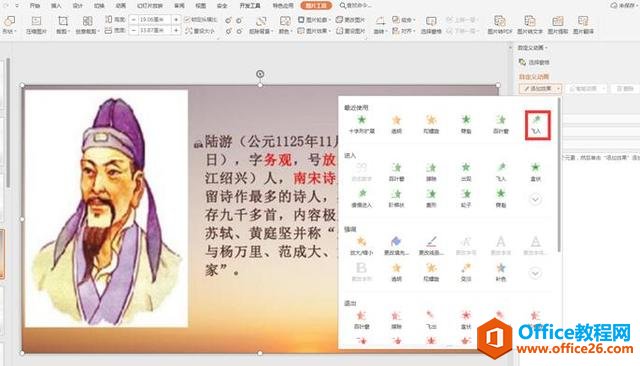Click the 更改图片 change picture button
The image size is (640, 366).
(x=350, y=19)
